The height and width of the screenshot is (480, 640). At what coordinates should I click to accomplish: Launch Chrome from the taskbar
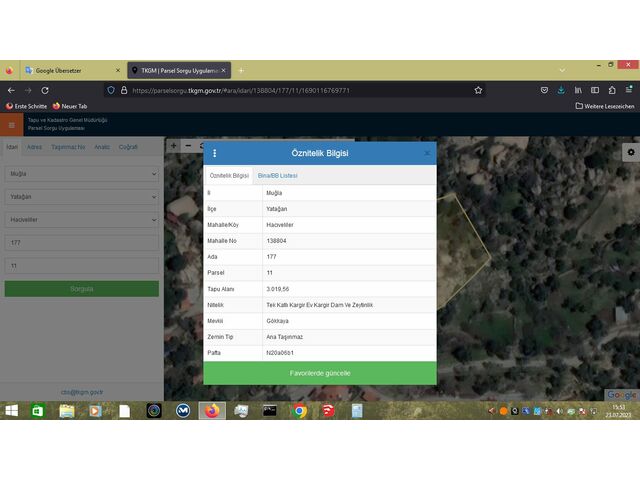coord(299,410)
